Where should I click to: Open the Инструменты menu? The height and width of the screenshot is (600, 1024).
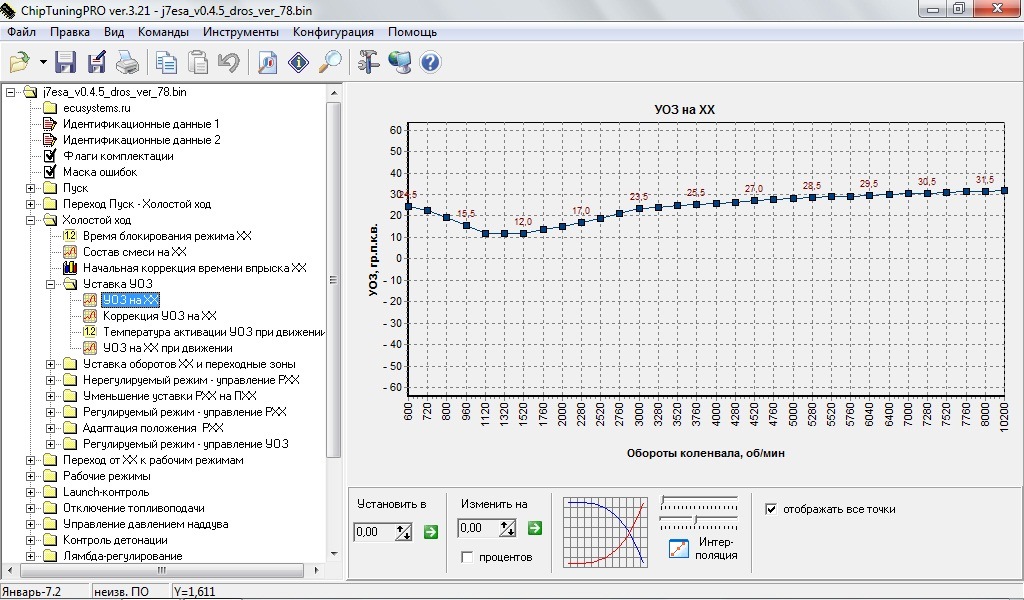coord(240,32)
